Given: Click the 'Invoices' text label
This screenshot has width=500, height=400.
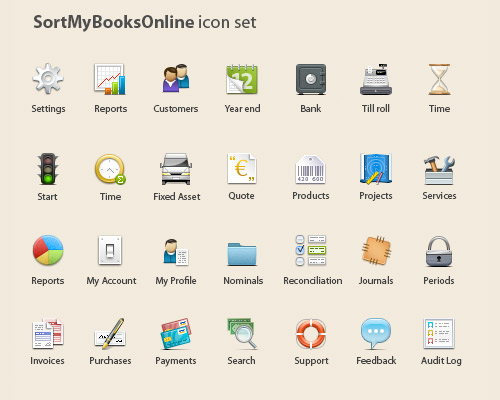Looking at the screenshot, I should coord(47,361).
